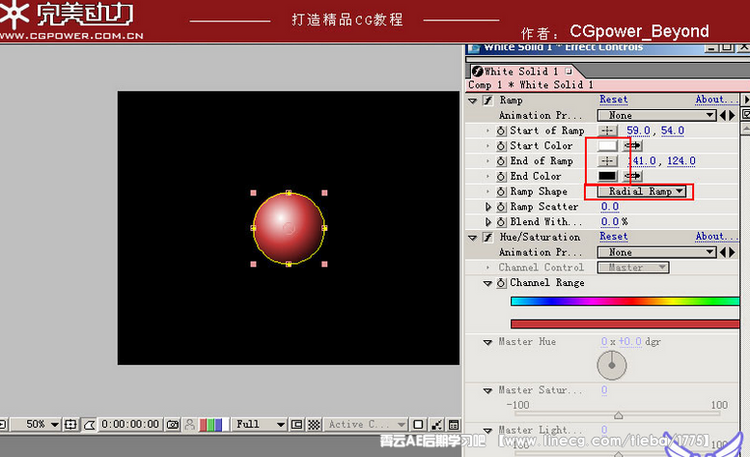Collapse the Hue/Saturation effect
This screenshot has height=457, width=750.
pyautogui.click(x=473, y=238)
